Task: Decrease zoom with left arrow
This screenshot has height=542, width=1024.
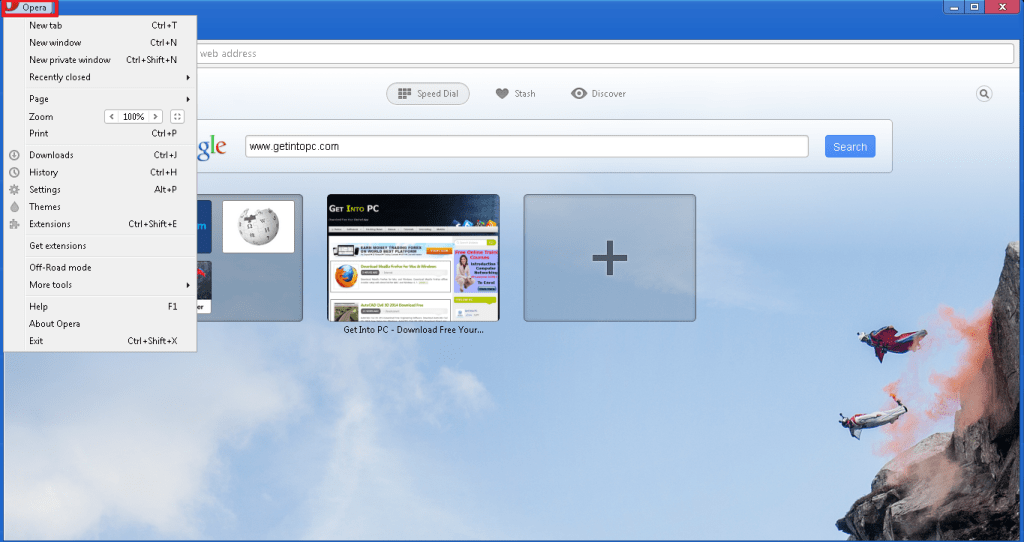Action: (x=112, y=116)
